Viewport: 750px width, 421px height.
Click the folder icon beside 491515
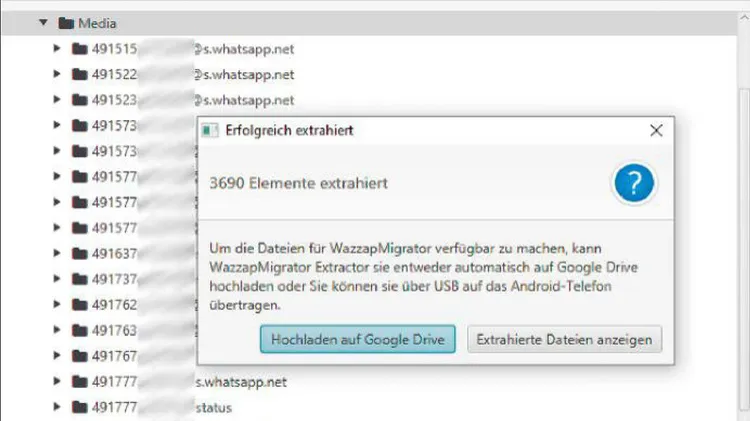pyautogui.click(x=79, y=49)
